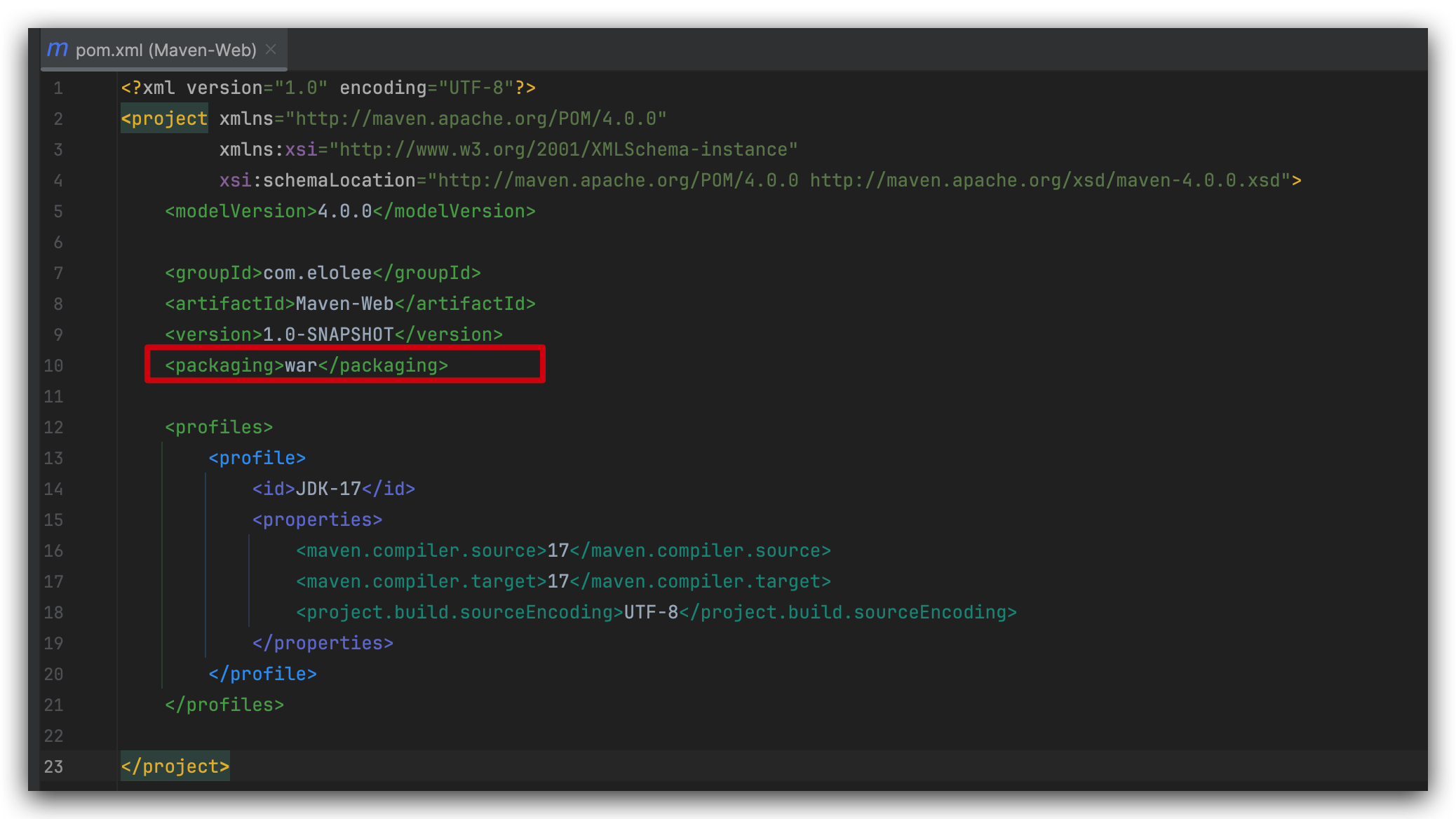Click the opening project tag
1456x819 pixels.
[x=164, y=119]
